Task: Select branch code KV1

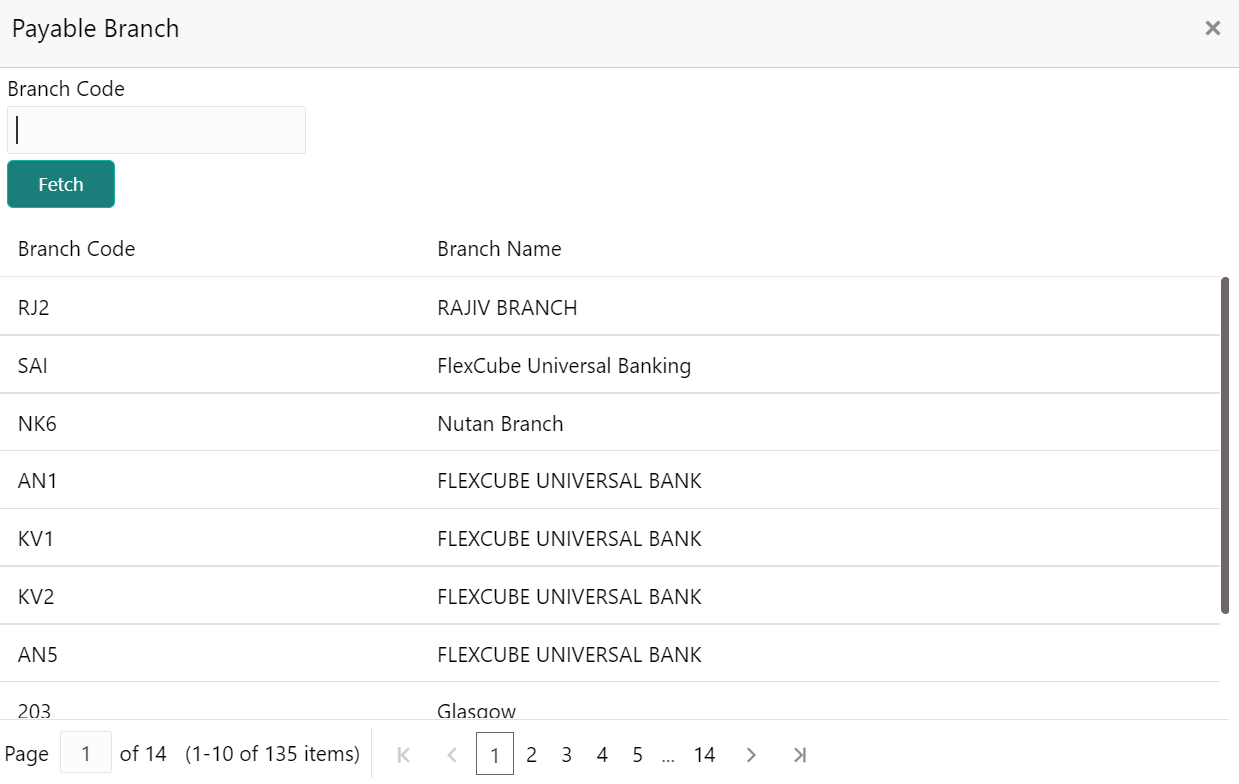Action: point(36,539)
